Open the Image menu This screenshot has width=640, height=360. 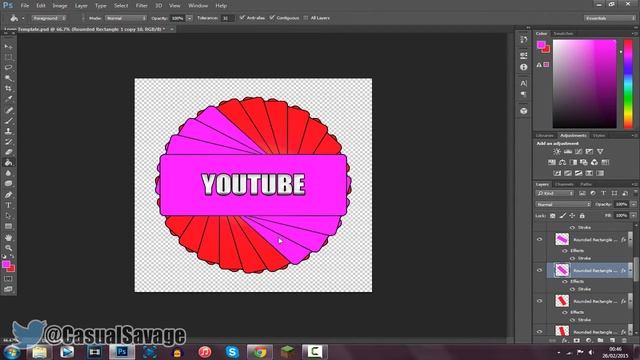[x=60, y=6]
